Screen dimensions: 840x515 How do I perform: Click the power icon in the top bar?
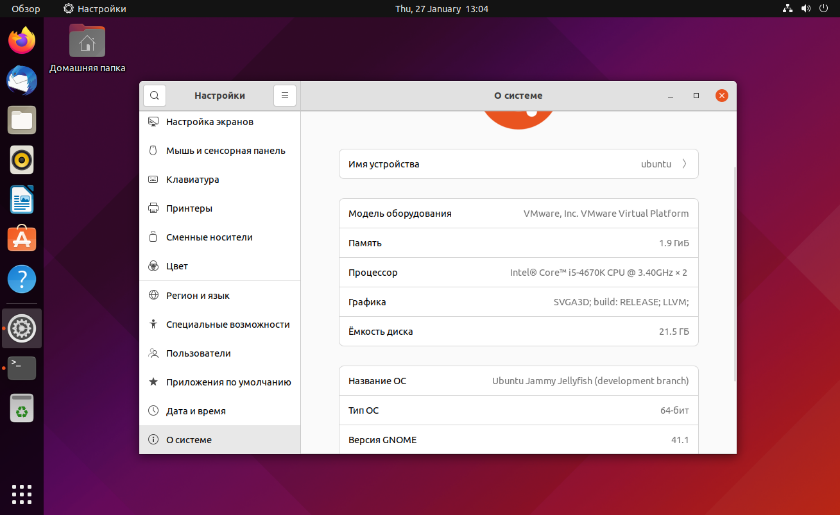[x=824, y=9]
